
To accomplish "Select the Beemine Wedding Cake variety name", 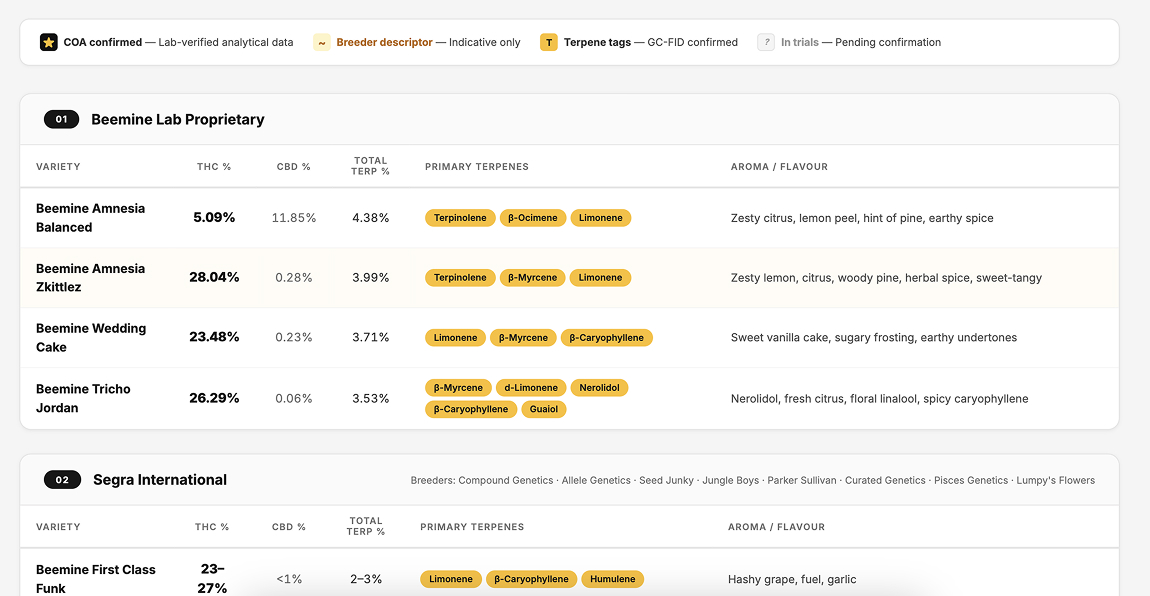I will pos(91,338).
